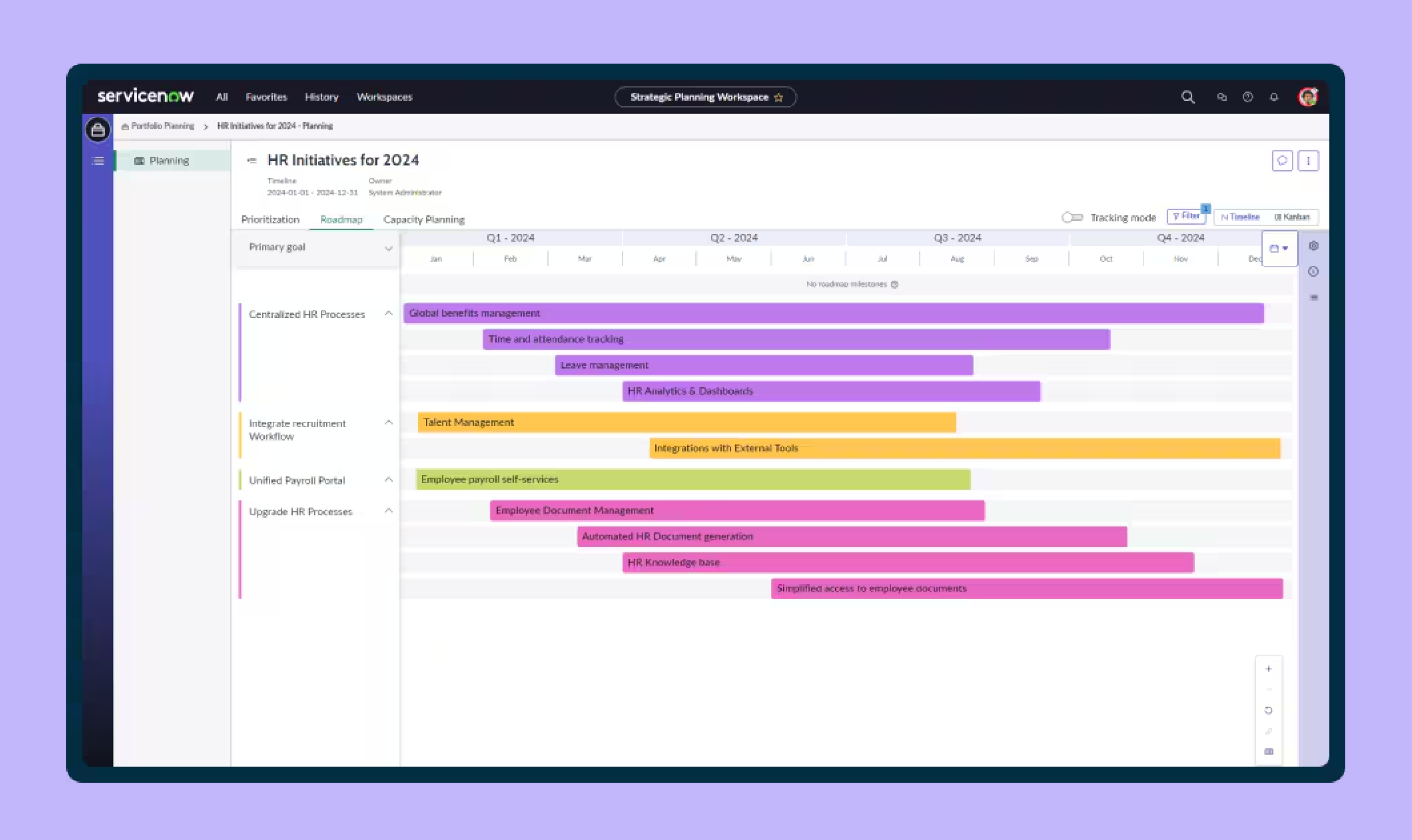Viewport: 1412px width, 840px height.
Task: Open the more actions vertical dots button
Action: 1308,161
